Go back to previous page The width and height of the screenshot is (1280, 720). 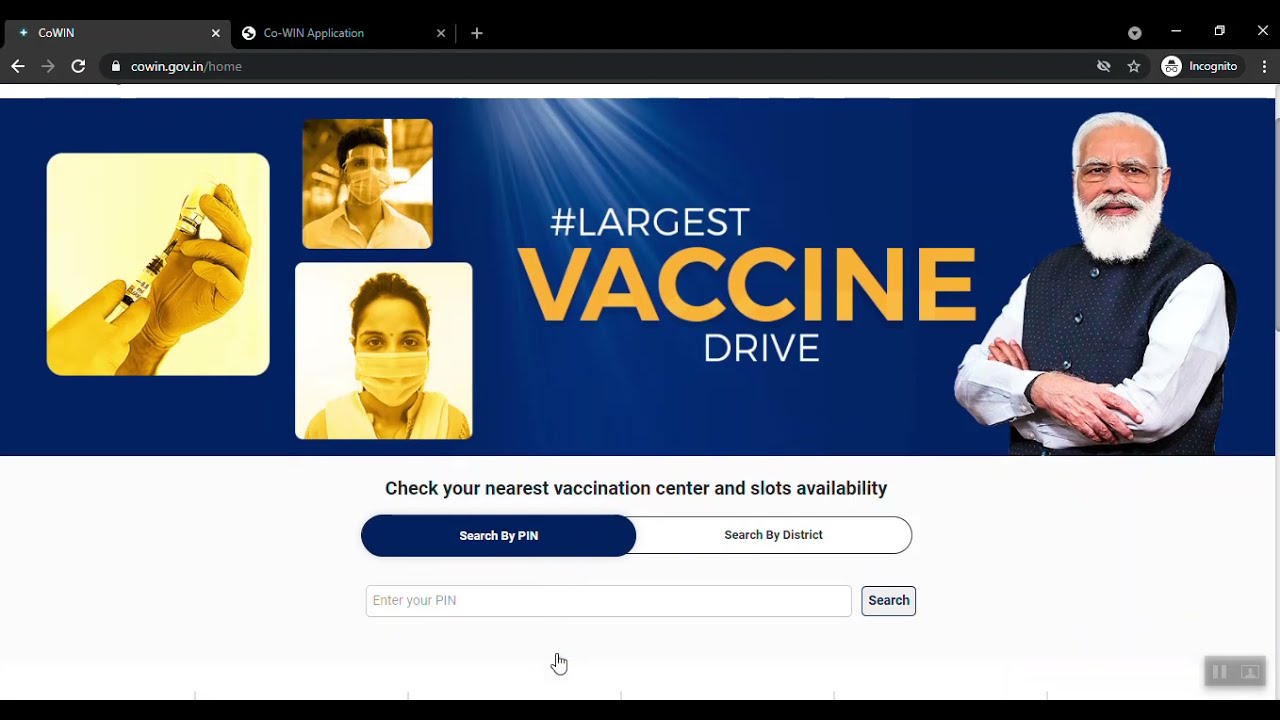[x=18, y=66]
